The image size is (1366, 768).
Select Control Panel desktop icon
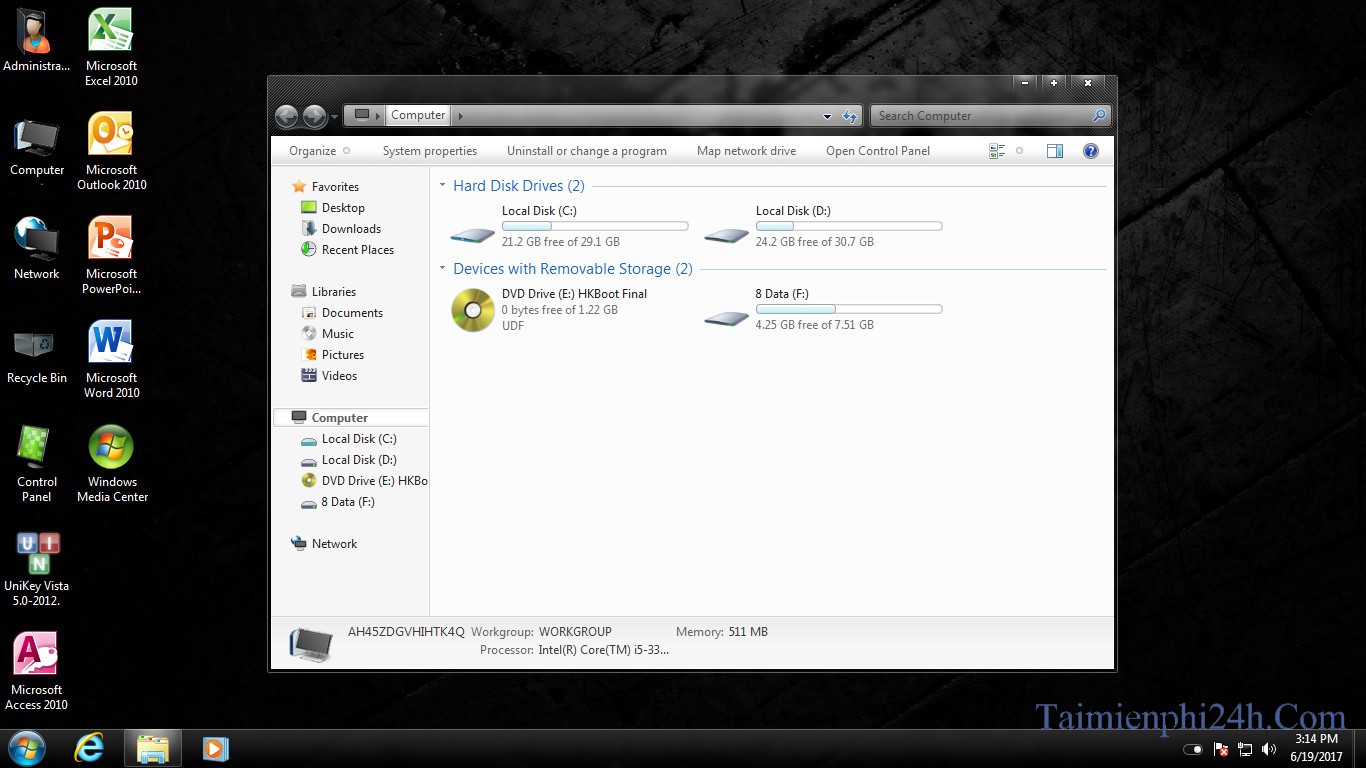[36, 463]
